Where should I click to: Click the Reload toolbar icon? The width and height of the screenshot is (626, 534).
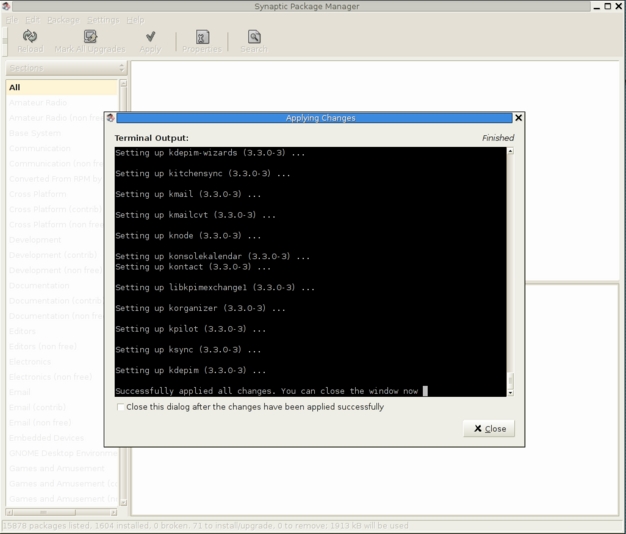click(x=29, y=37)
